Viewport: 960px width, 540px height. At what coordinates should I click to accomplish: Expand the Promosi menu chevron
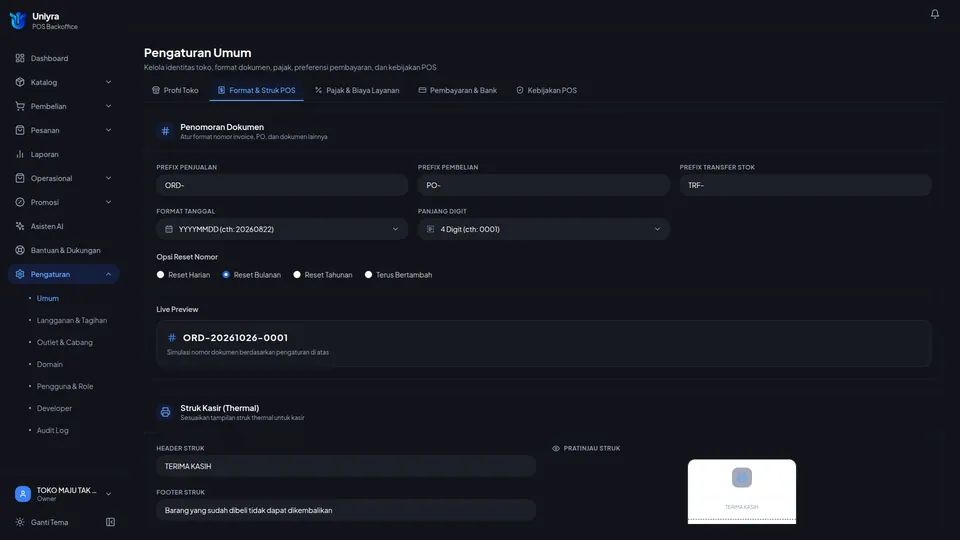[108, 202]
